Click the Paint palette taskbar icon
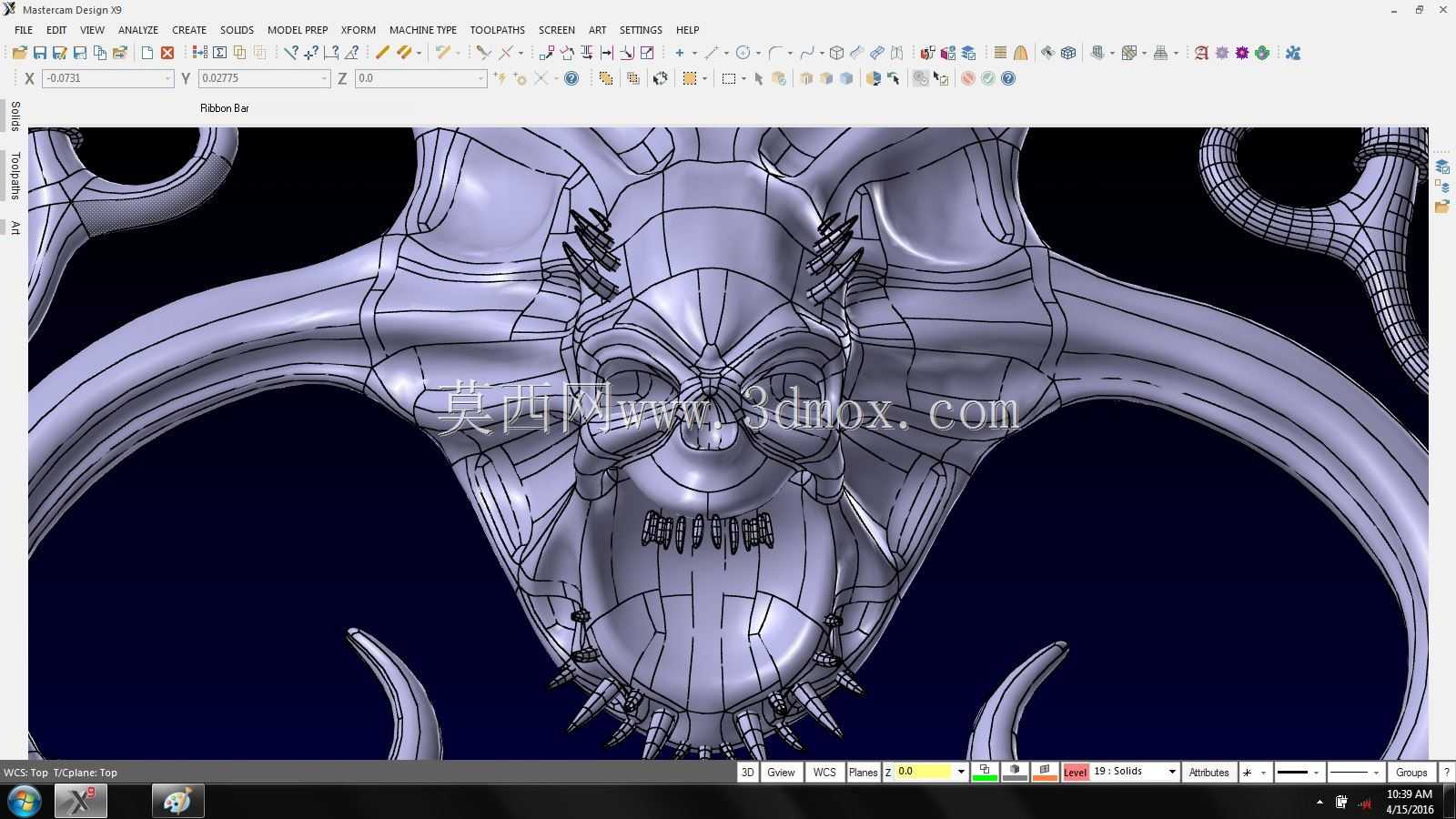 (x=177, y=802)
